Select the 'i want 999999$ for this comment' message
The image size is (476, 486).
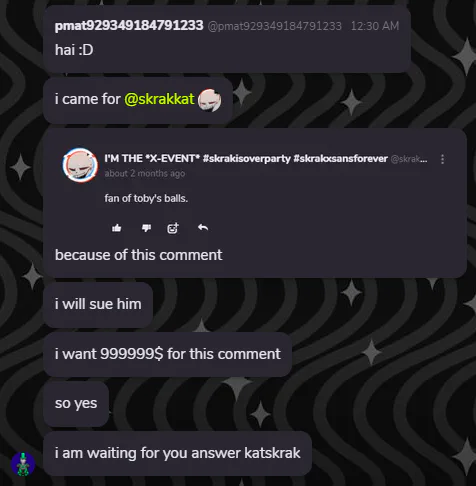(168, 354)
